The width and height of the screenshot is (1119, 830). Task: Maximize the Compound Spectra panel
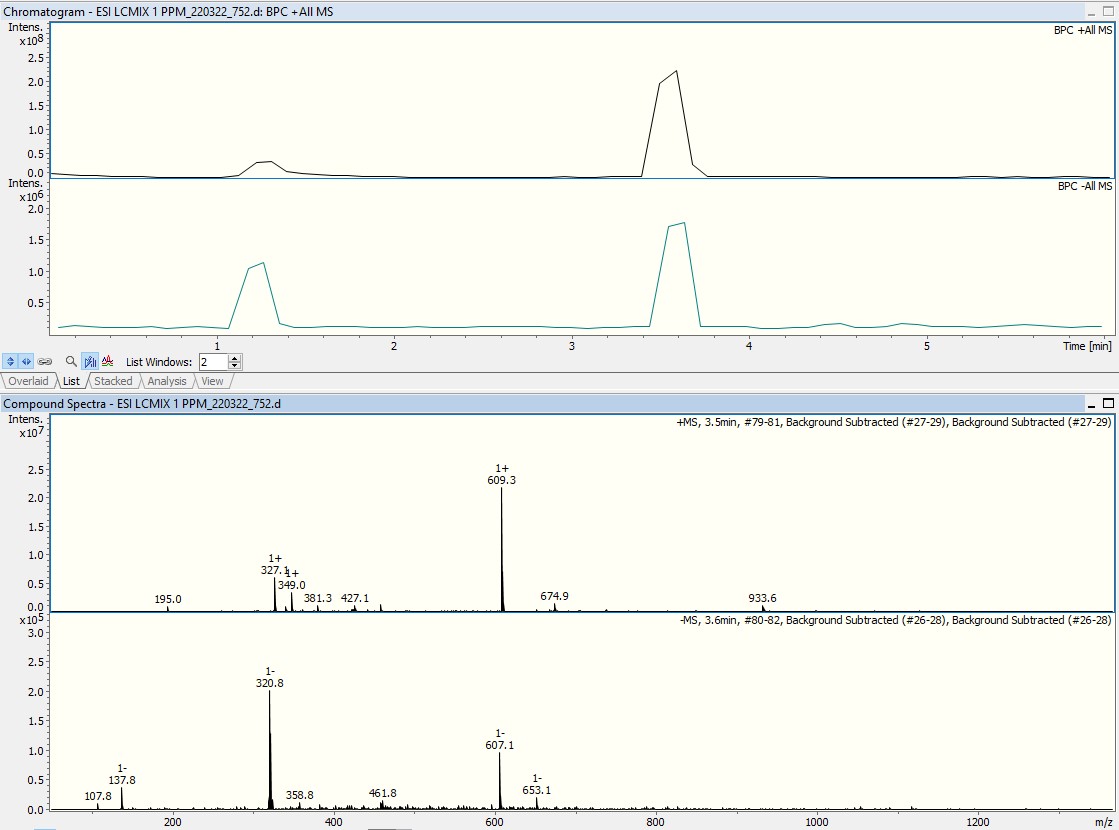click(x=1107, y=404)
